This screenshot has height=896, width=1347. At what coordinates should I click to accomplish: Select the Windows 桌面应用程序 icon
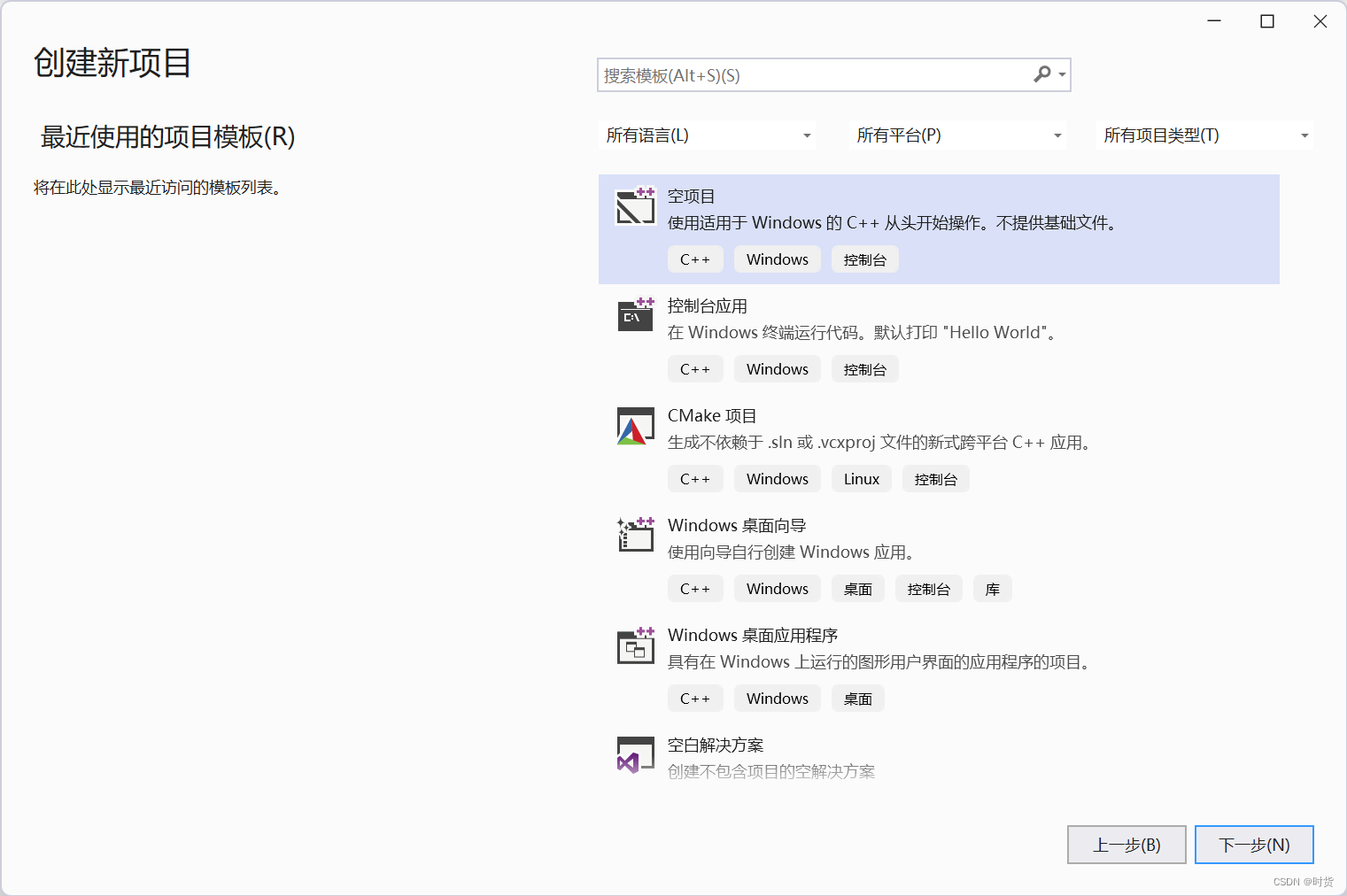(x=635, y=645)
